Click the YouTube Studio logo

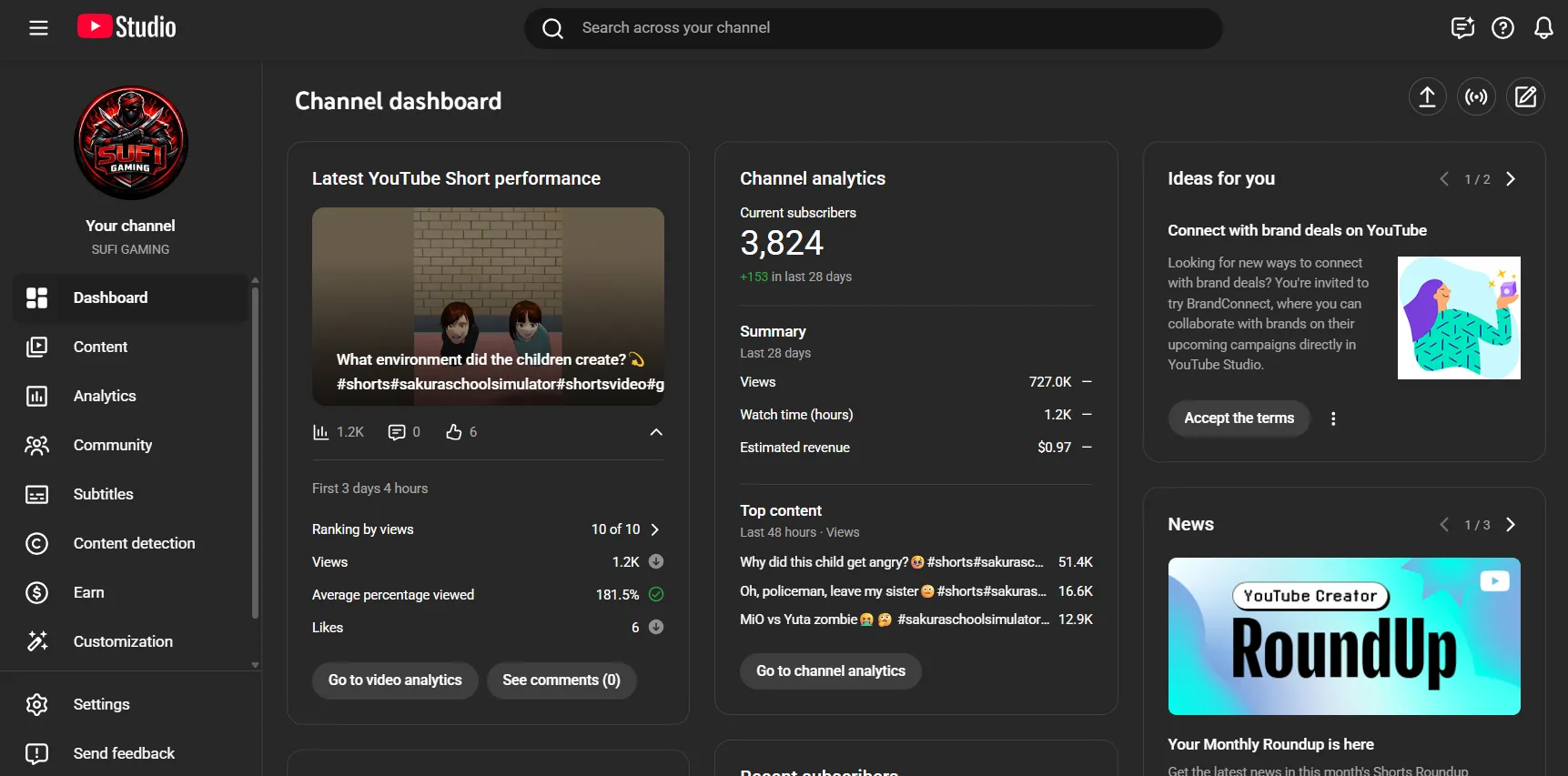(x=126, y=27)
